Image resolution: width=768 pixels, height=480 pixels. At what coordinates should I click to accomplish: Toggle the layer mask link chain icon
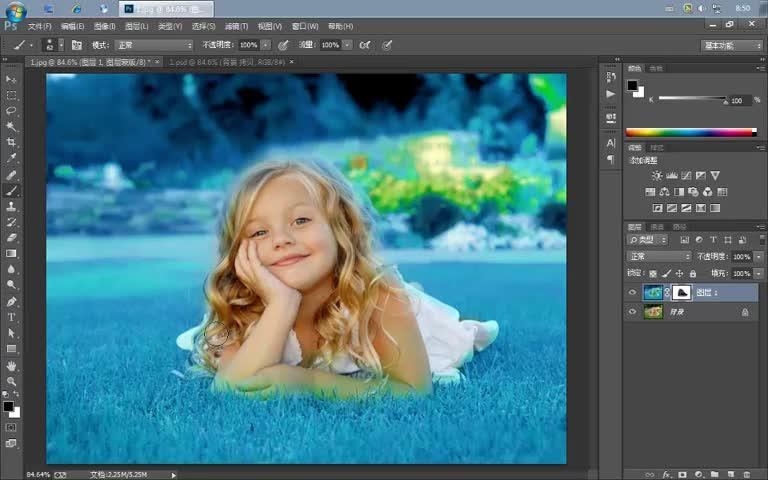click(667, 292)
